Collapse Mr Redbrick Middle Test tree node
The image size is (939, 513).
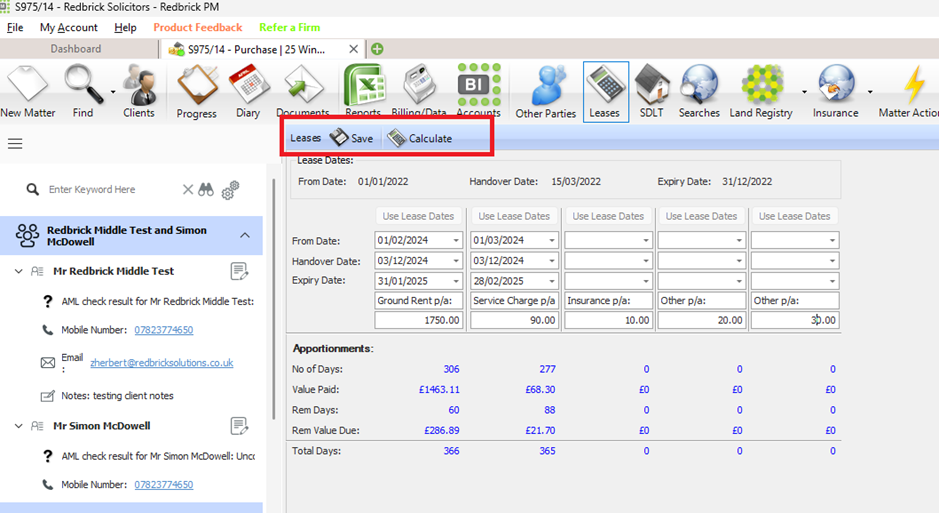tap(19, 271)
